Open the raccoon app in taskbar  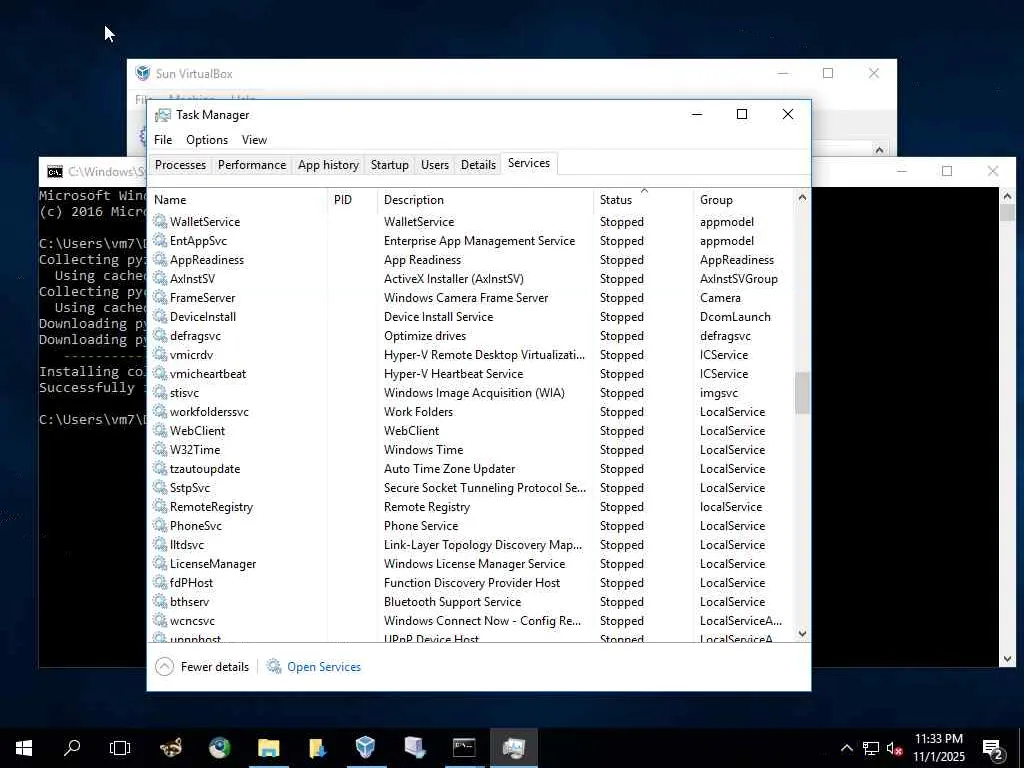tap(171, 748)
